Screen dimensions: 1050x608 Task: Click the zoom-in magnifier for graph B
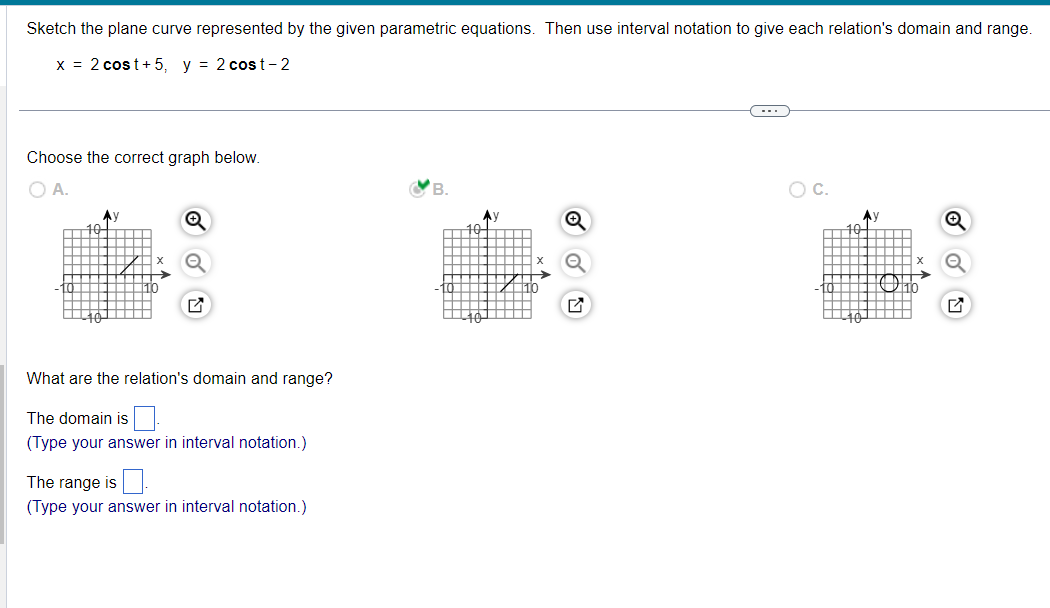pos(575,221)
